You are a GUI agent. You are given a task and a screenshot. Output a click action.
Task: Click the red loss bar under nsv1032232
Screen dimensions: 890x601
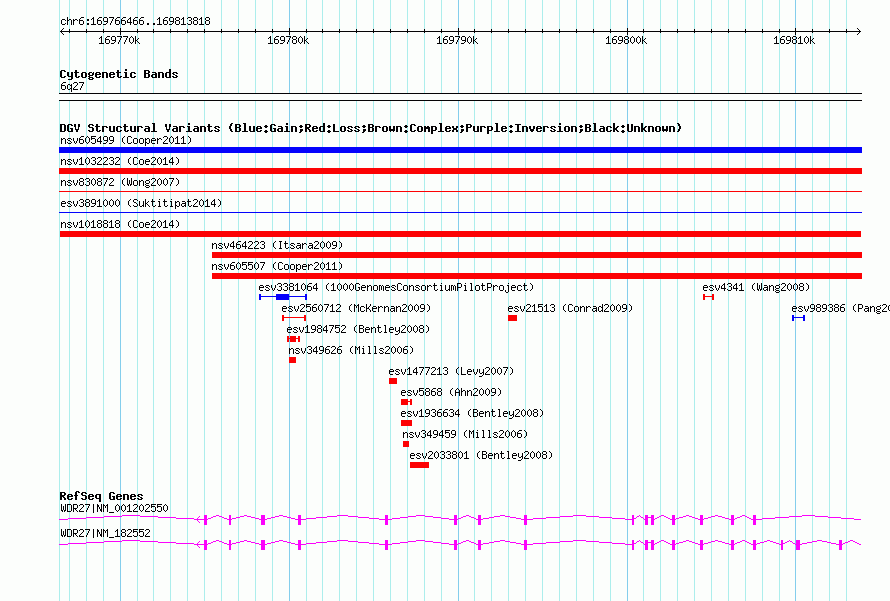point(460,171)
